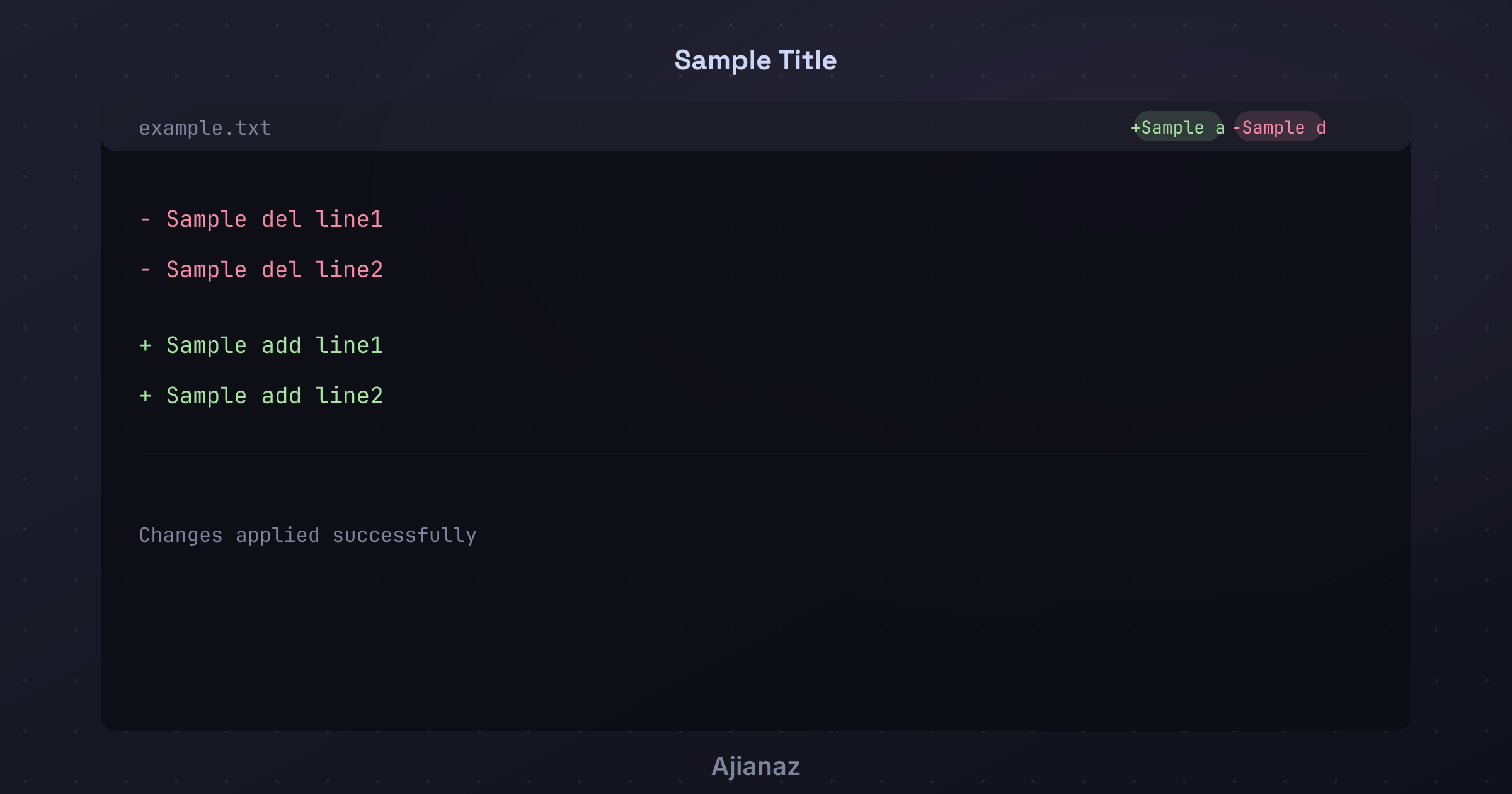Click the word "successfully" in the status text
Viewport: 1512px width, 794px height.
[x=404, y=535]
